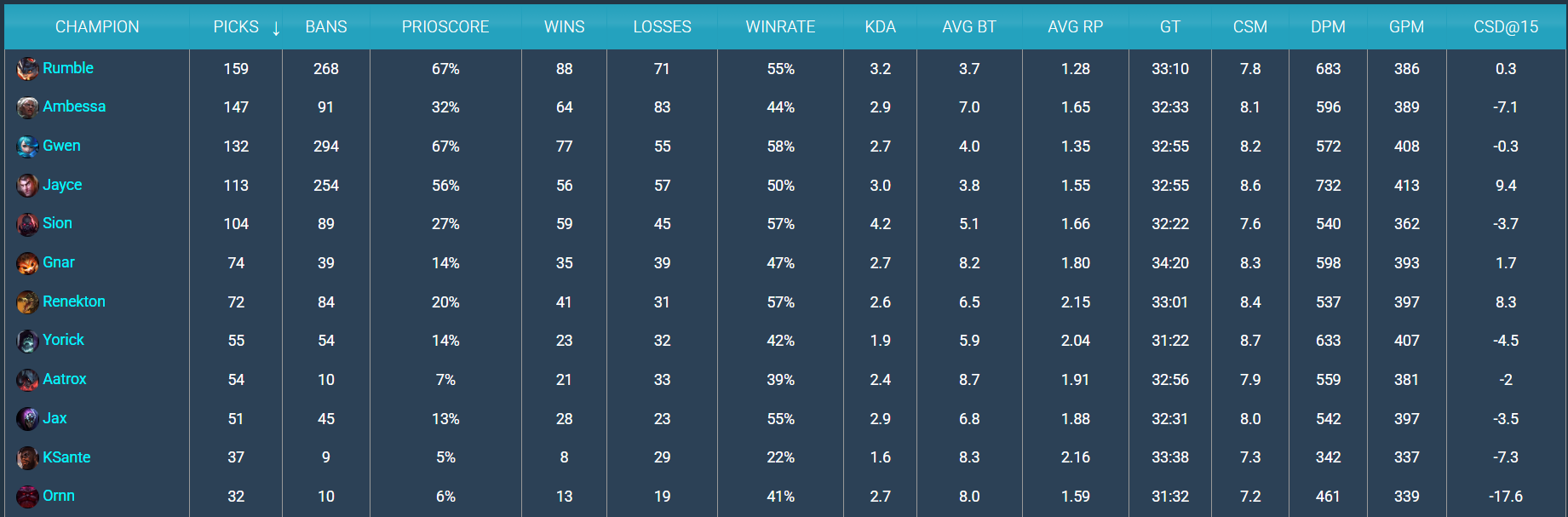Open the Aatrox champion link

[x=65, y=379]
